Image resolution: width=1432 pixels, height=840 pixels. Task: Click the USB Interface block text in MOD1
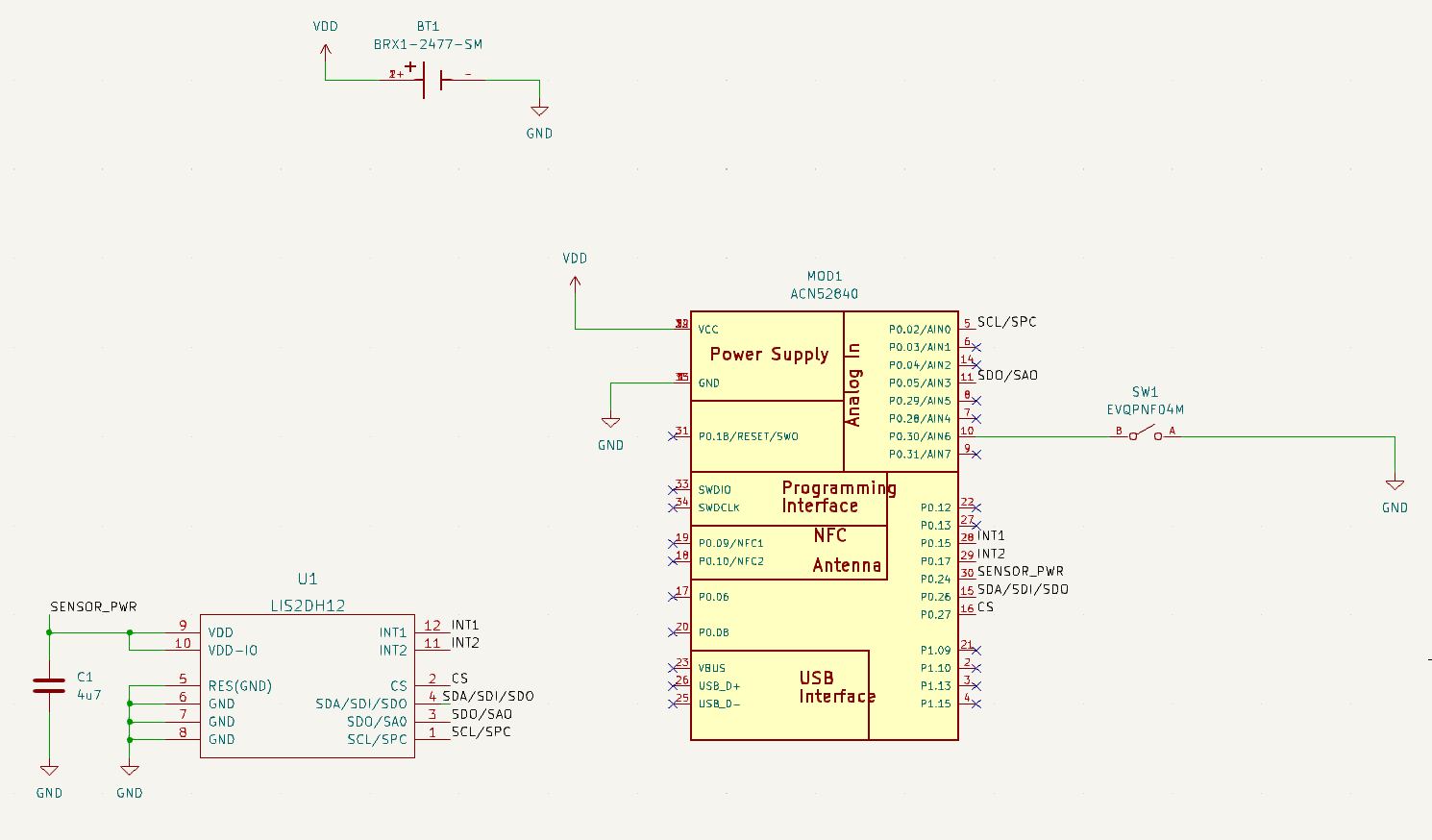coord(836,687)
